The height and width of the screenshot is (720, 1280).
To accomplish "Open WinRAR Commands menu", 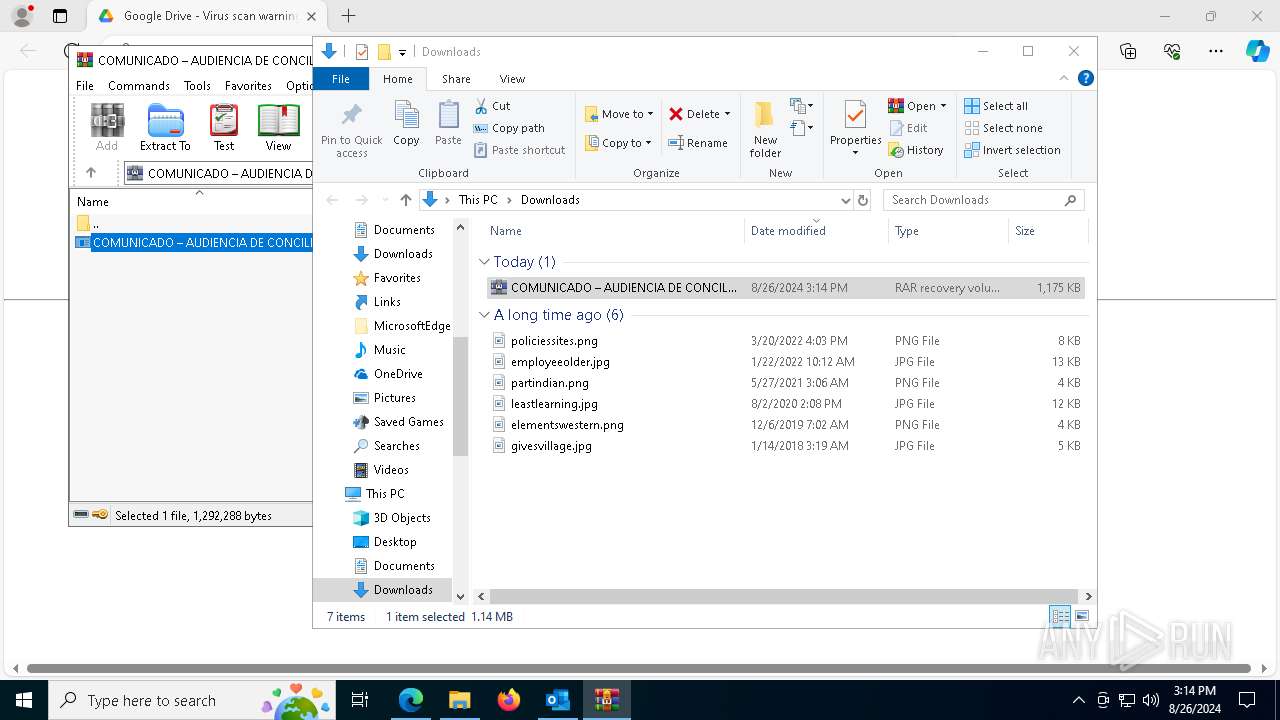I will click(x=139, y=86).
